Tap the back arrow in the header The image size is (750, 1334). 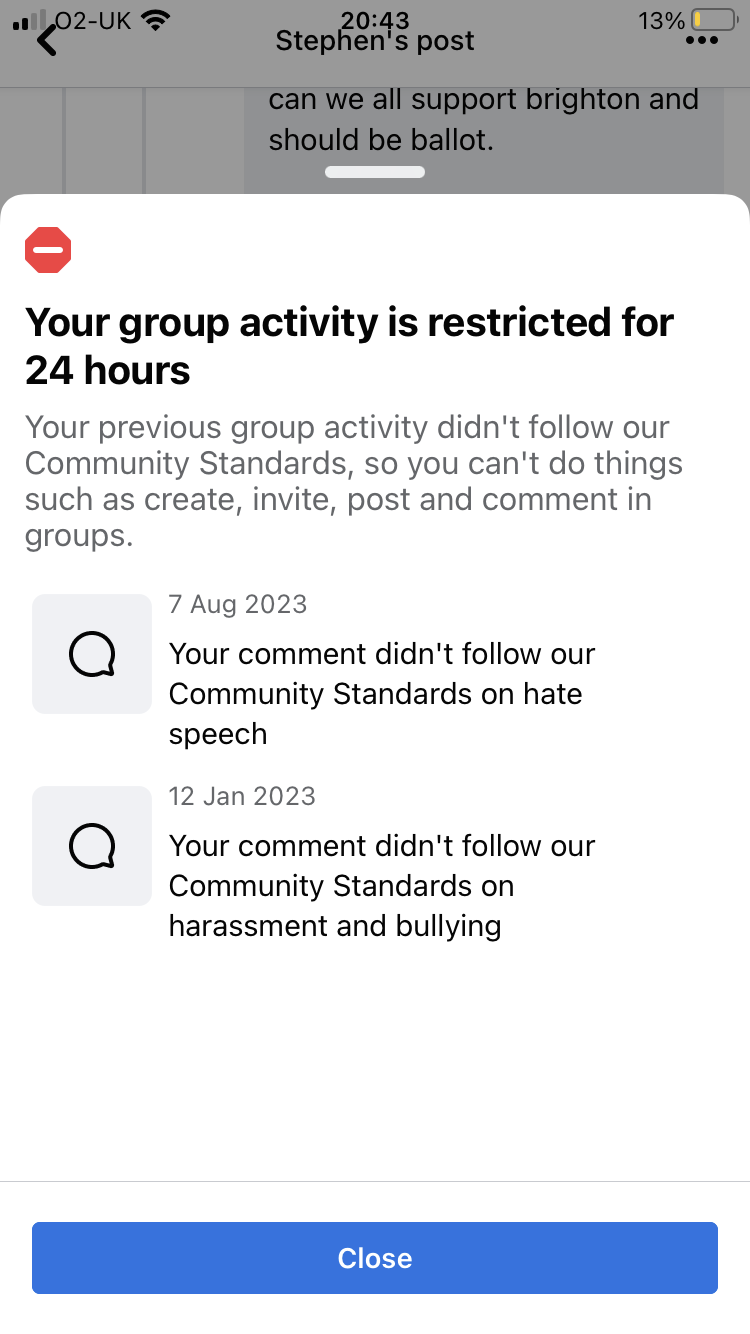pyautogui.click(x=47, y=40)
